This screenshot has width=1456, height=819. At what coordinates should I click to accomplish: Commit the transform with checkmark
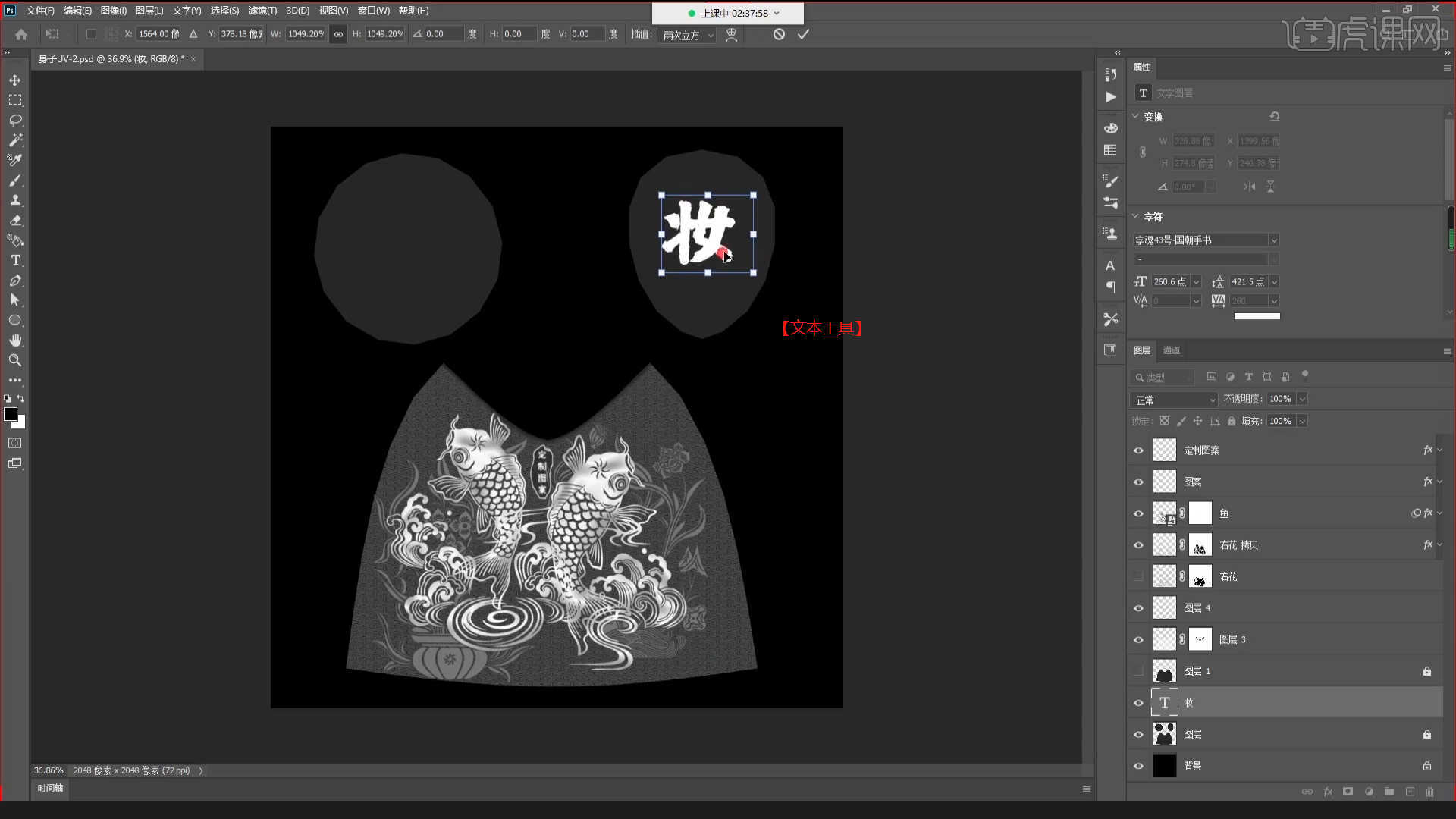[x=803, y=34]
